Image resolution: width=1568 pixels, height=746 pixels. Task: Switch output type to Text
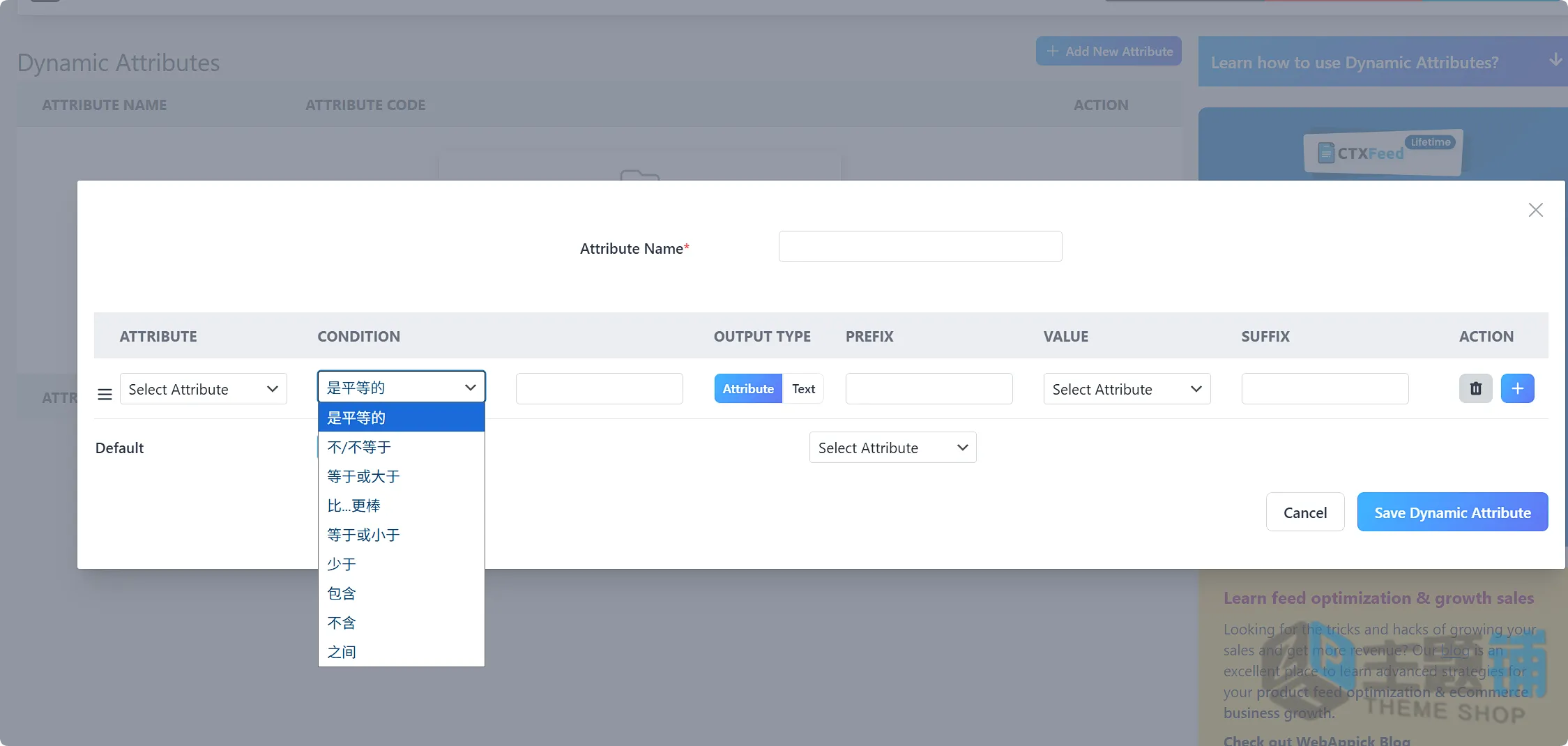point(803,388)
